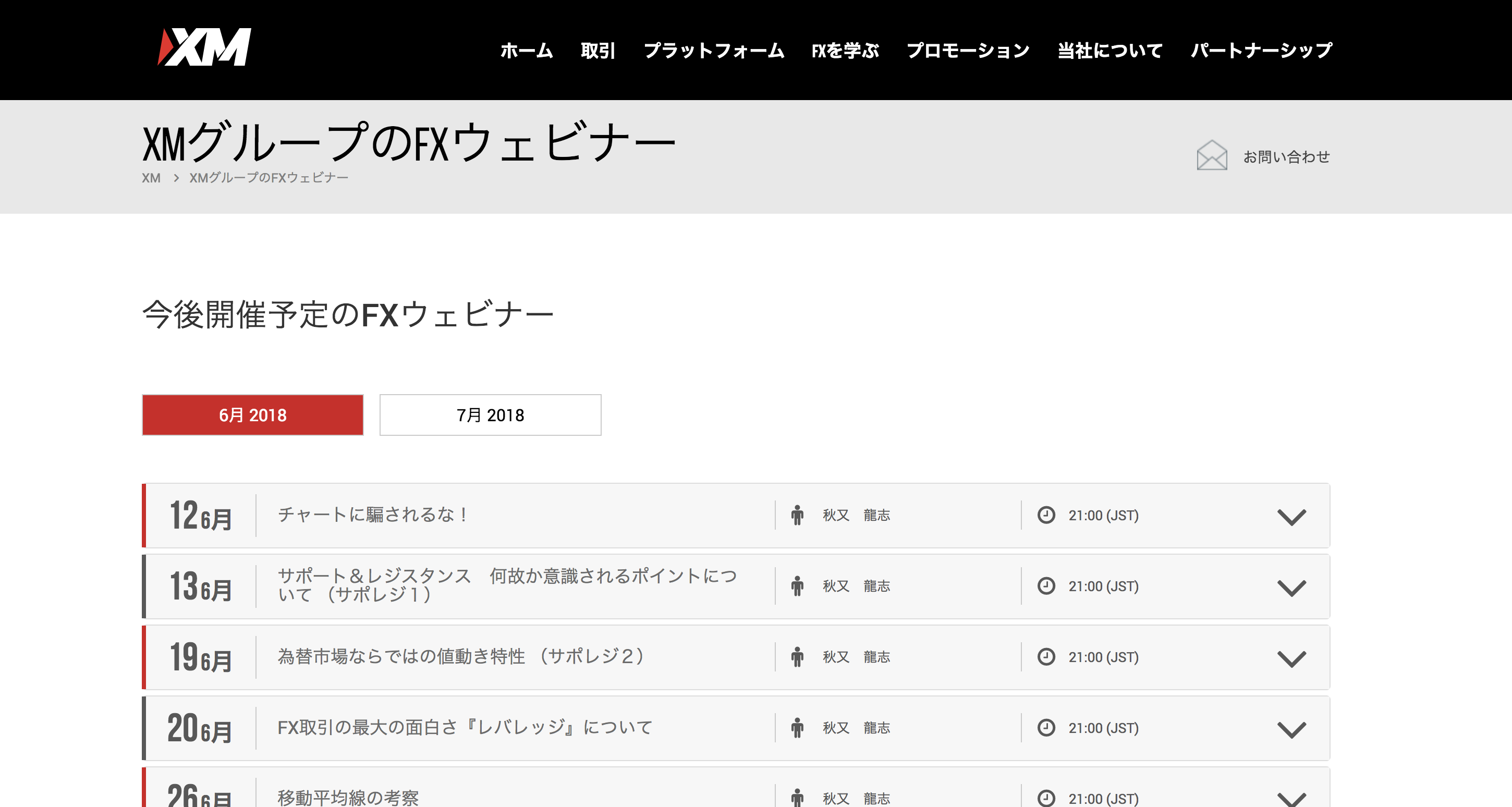
Task: Click the XM breadcrumb link
Action: point(151,178)
